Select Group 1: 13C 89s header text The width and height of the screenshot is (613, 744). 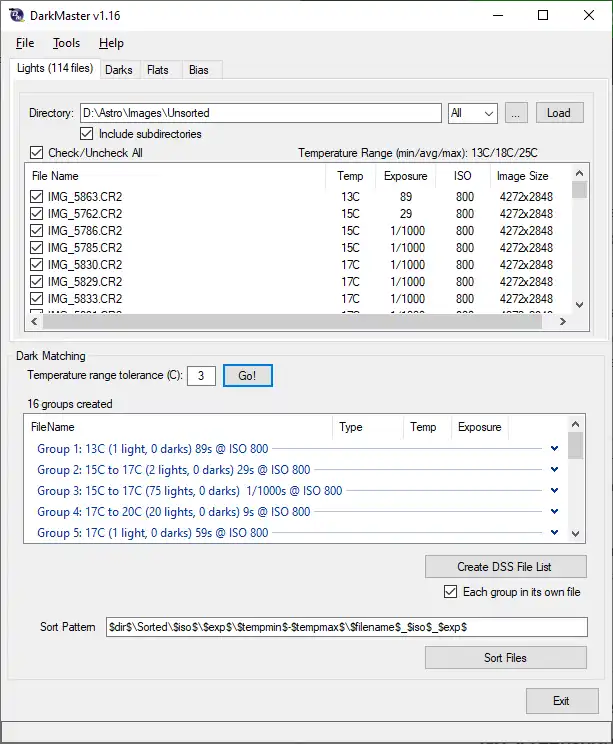tap(153, 448)
